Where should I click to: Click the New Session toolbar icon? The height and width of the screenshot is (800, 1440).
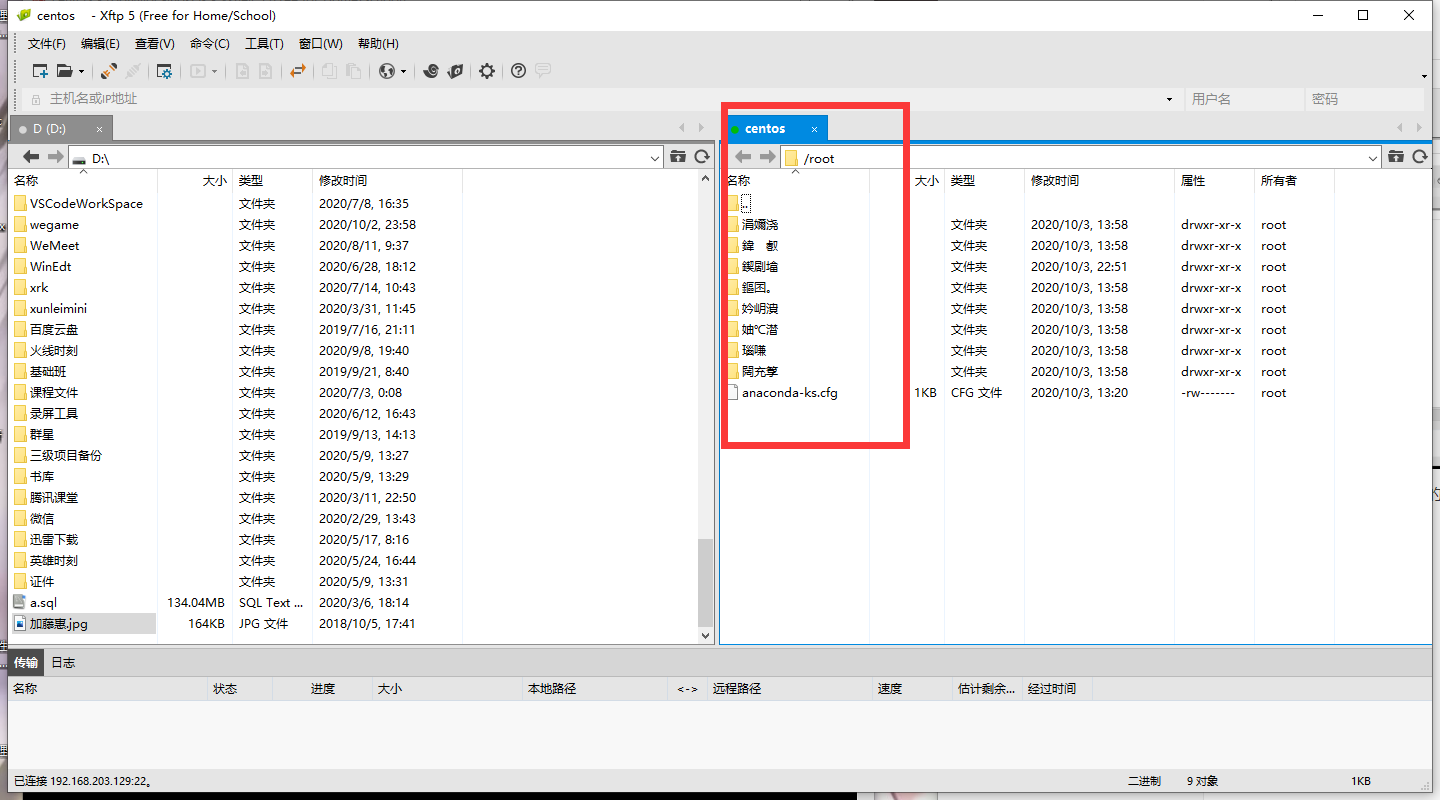[40, 71]
